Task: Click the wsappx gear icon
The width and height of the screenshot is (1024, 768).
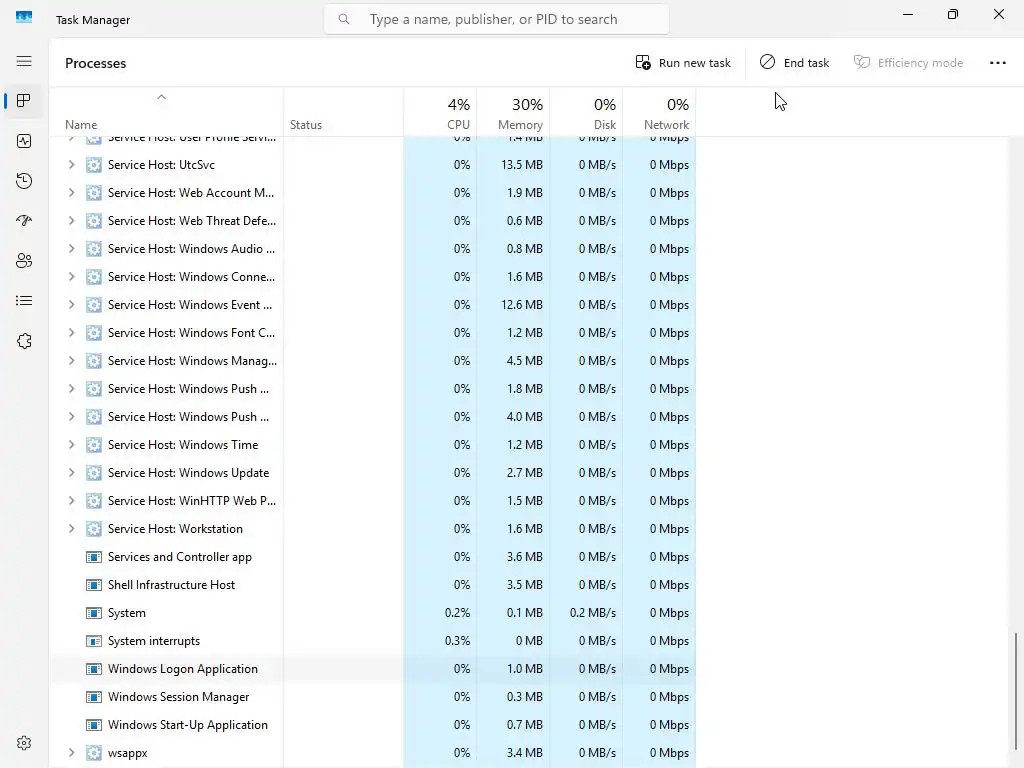Action: coord(94,753)
